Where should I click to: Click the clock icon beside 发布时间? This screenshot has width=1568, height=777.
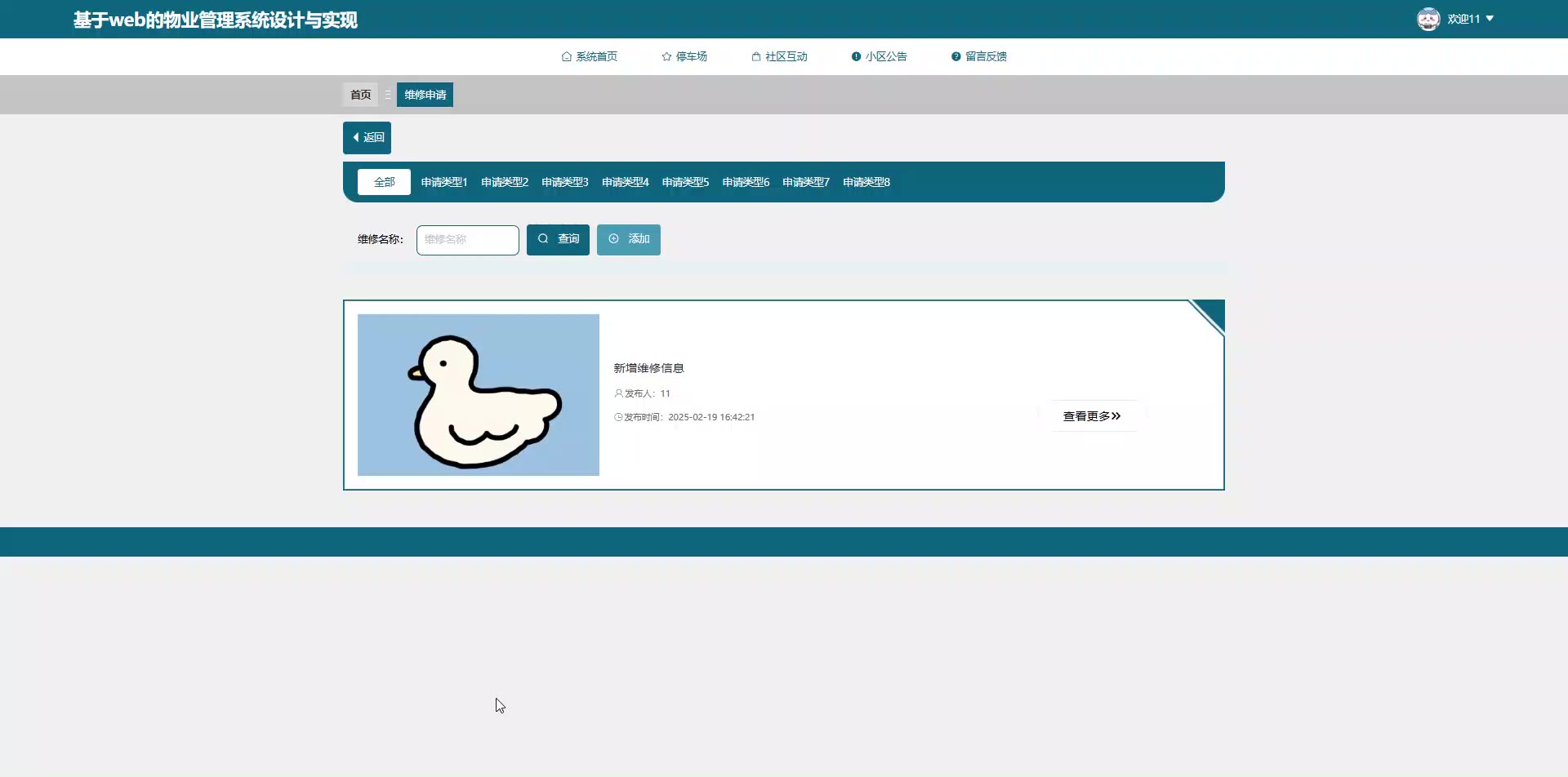point(619,417)
